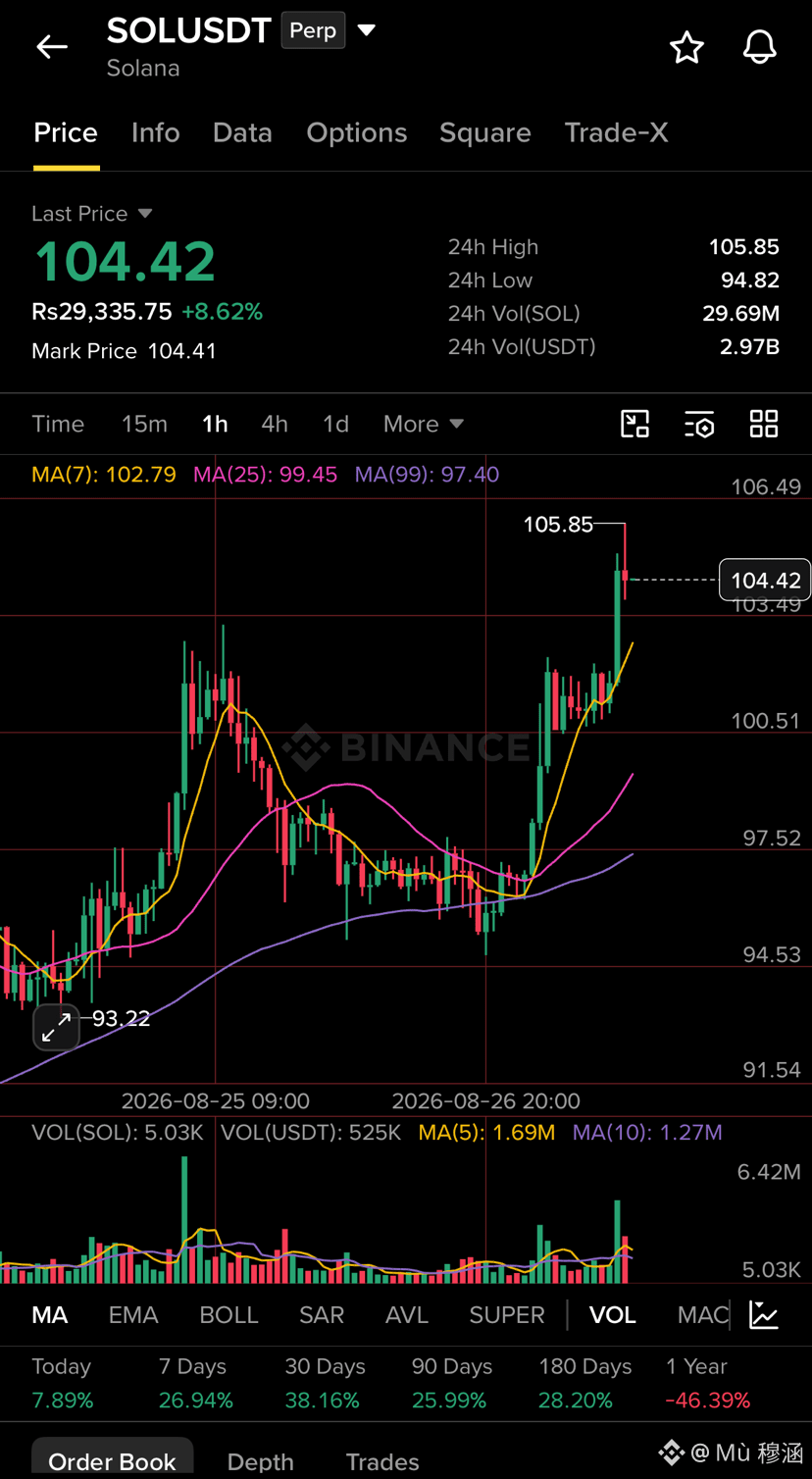The image size is (812, 1479).
Task: Open SOLUSDT pair selector dropdown arrow
Action: point(367,30)
